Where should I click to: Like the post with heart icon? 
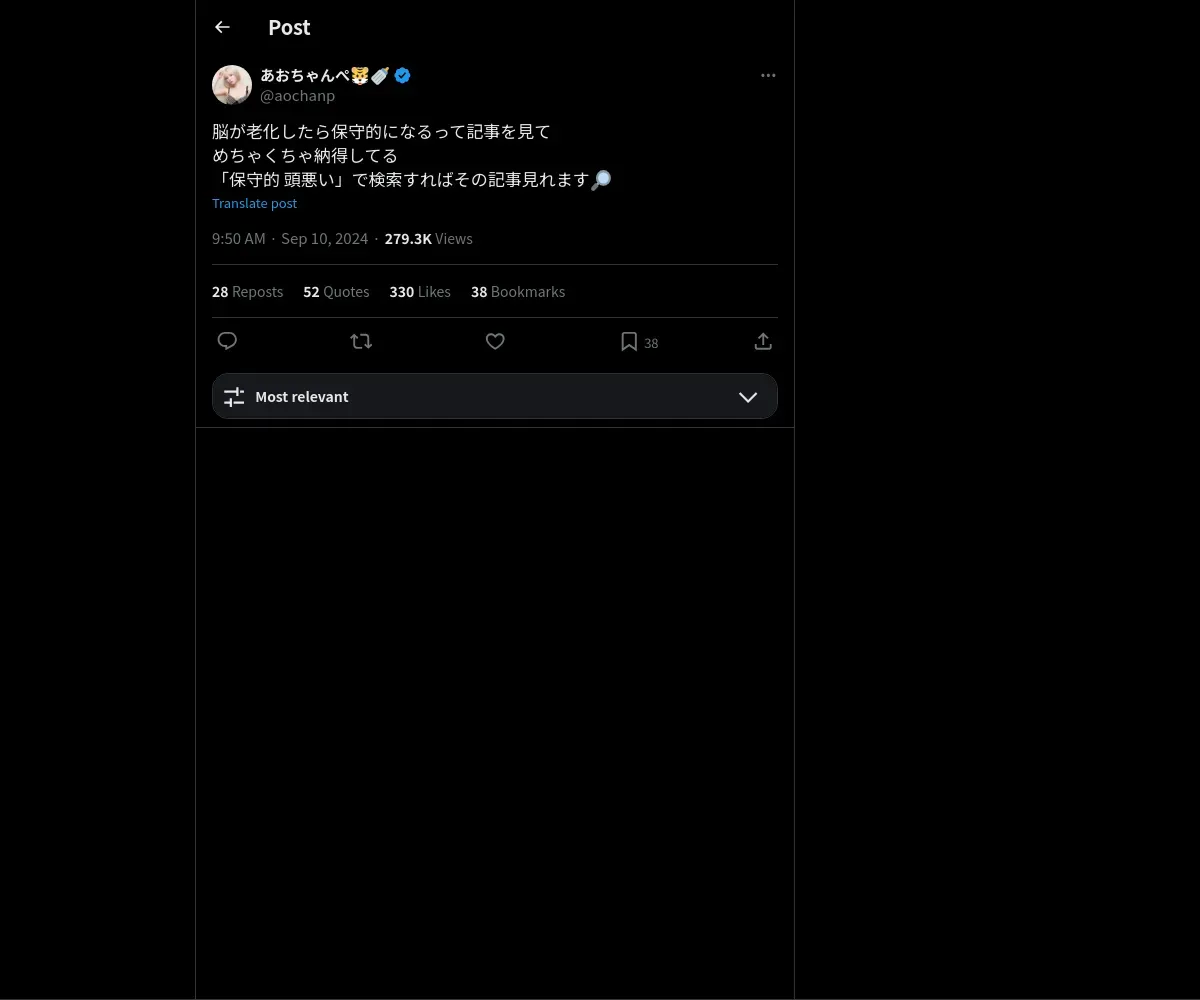[495, 341]
